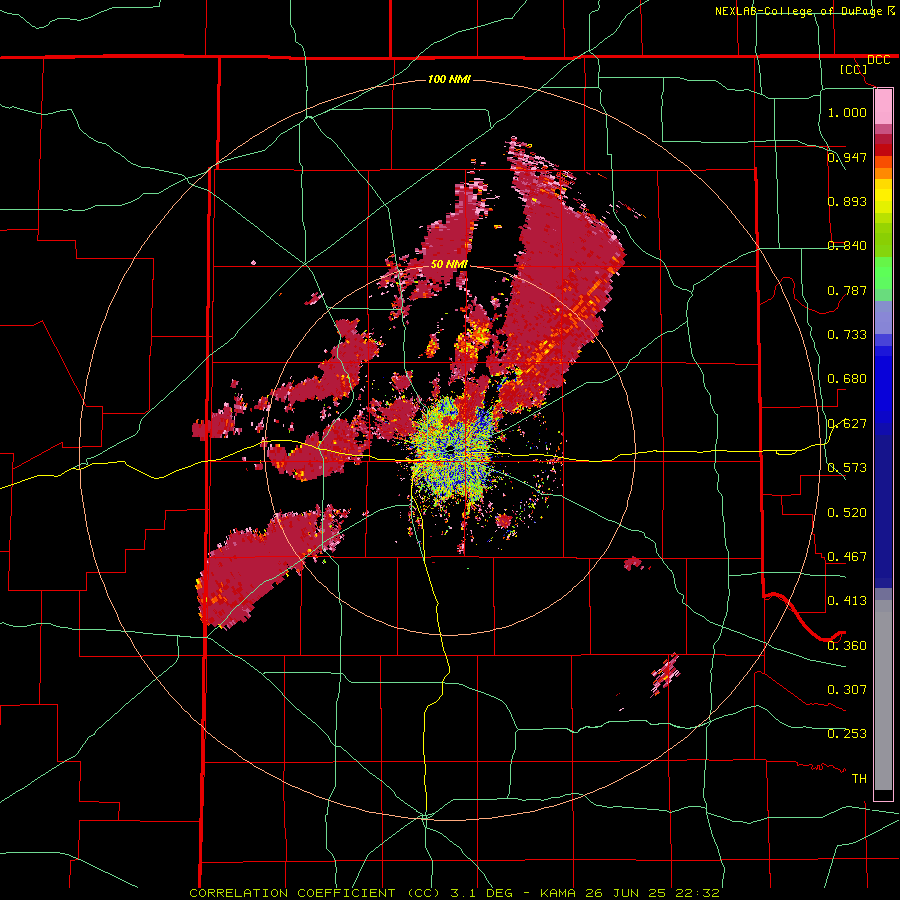Click the 0.947 legend value
The height and width of the screenshot is (900, 900).
tap(847, 157)
